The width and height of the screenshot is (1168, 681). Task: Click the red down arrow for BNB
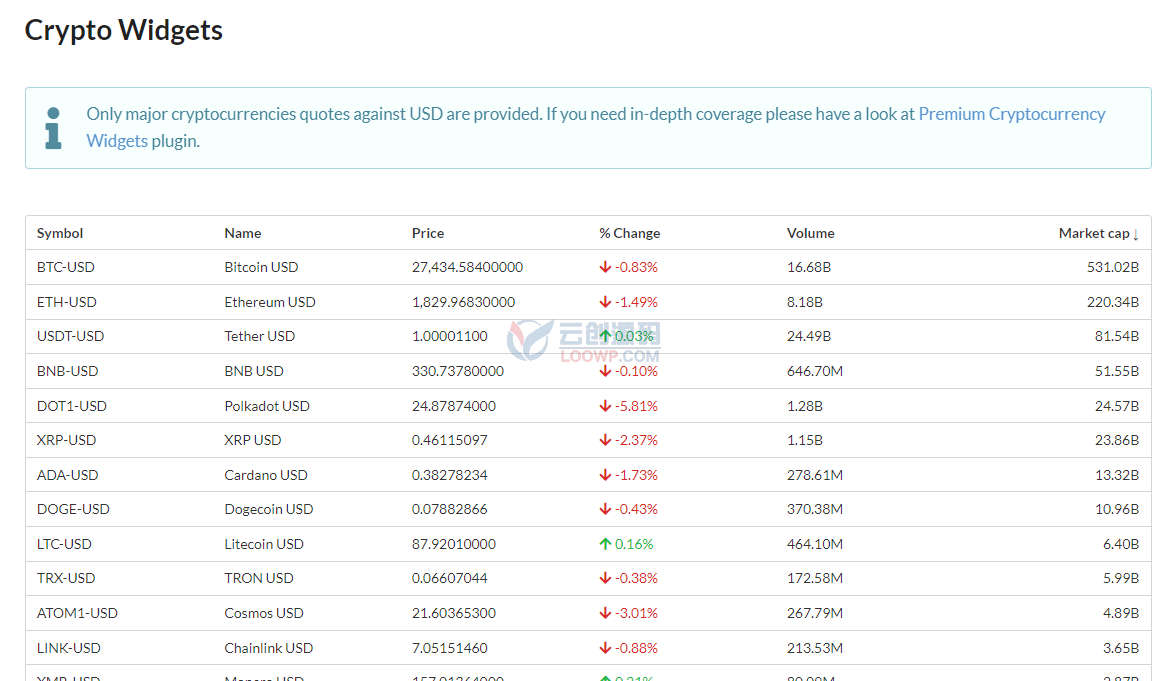click(x=605, y=371)
